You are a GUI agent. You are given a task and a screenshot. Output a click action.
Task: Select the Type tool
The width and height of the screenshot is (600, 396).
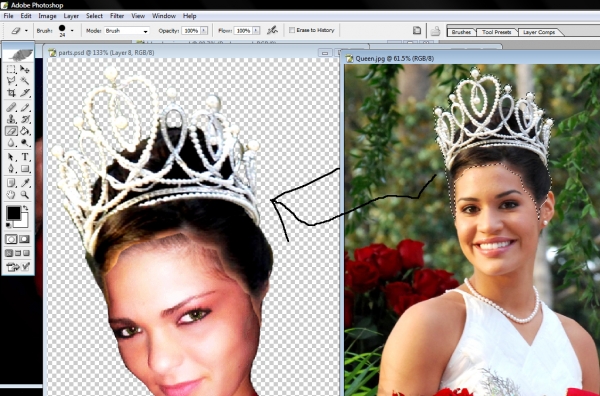(25, 156)
